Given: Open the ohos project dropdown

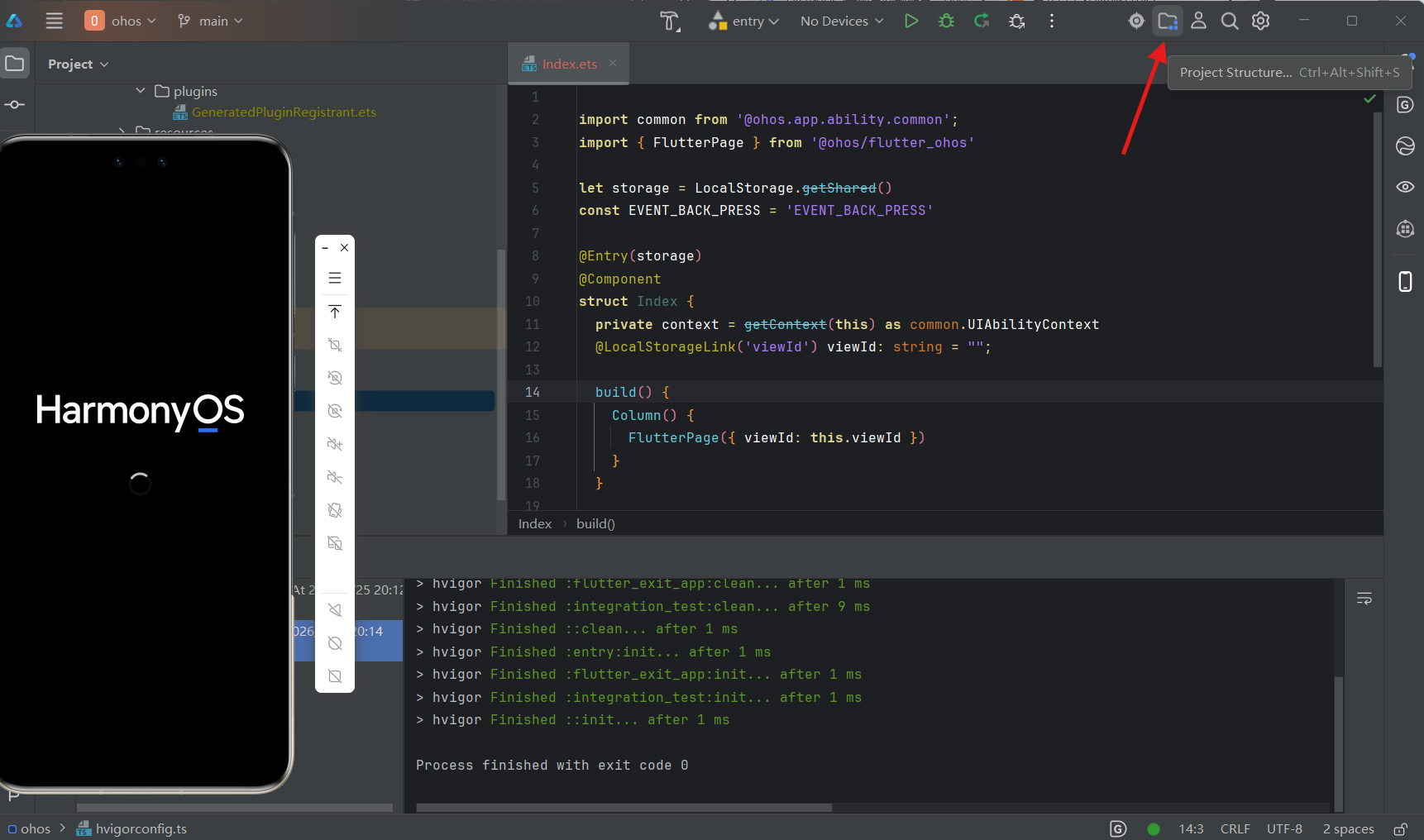Looking at the screenshot, I should 121,21.
